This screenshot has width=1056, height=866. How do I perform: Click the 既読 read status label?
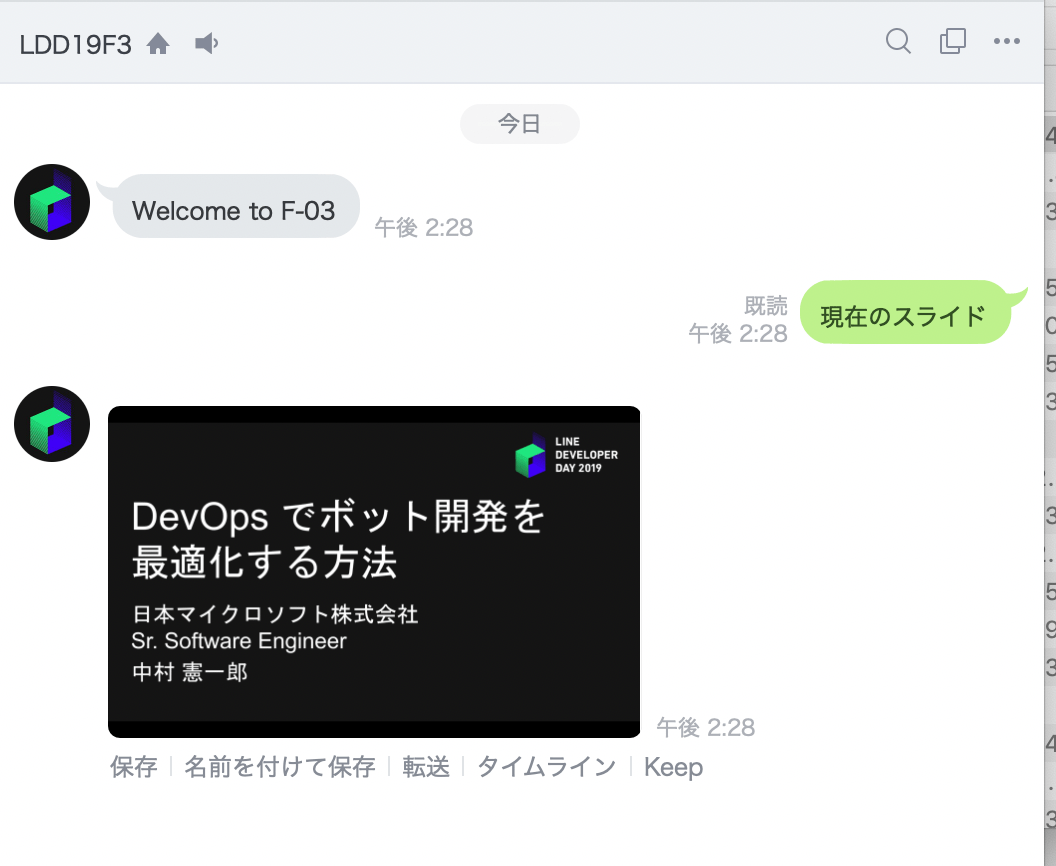[x=766, y=306]
